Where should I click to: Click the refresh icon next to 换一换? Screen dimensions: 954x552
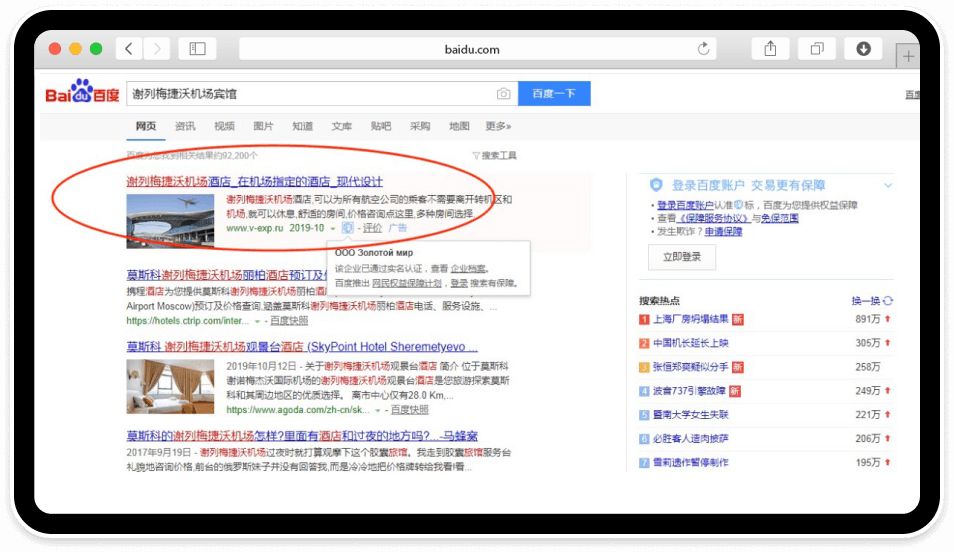[x=888, y=301]
